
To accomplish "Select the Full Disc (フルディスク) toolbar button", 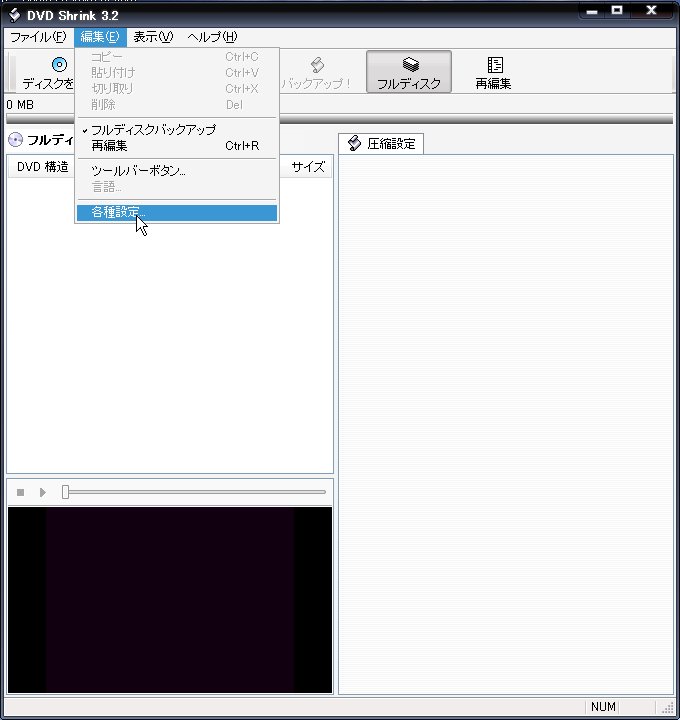I will [409, 72].
